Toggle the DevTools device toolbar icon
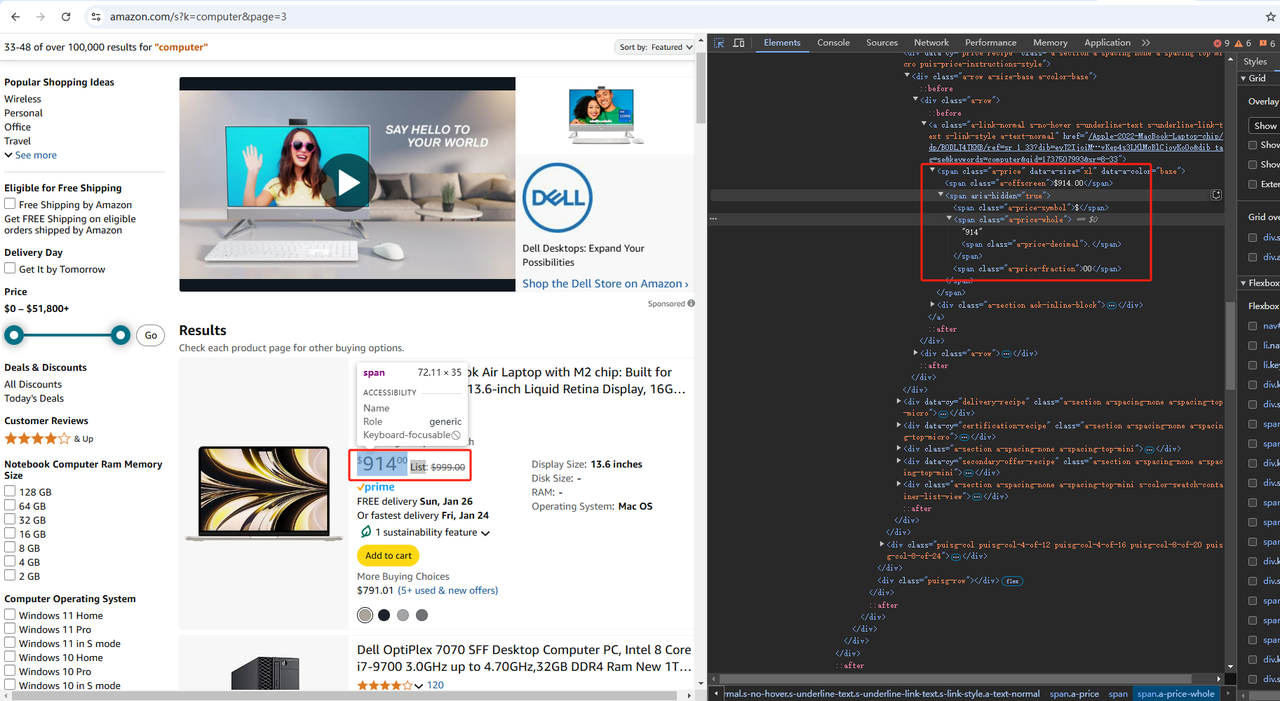The height and width of the screenshot is (701, 1280). [x=739, y=43]
